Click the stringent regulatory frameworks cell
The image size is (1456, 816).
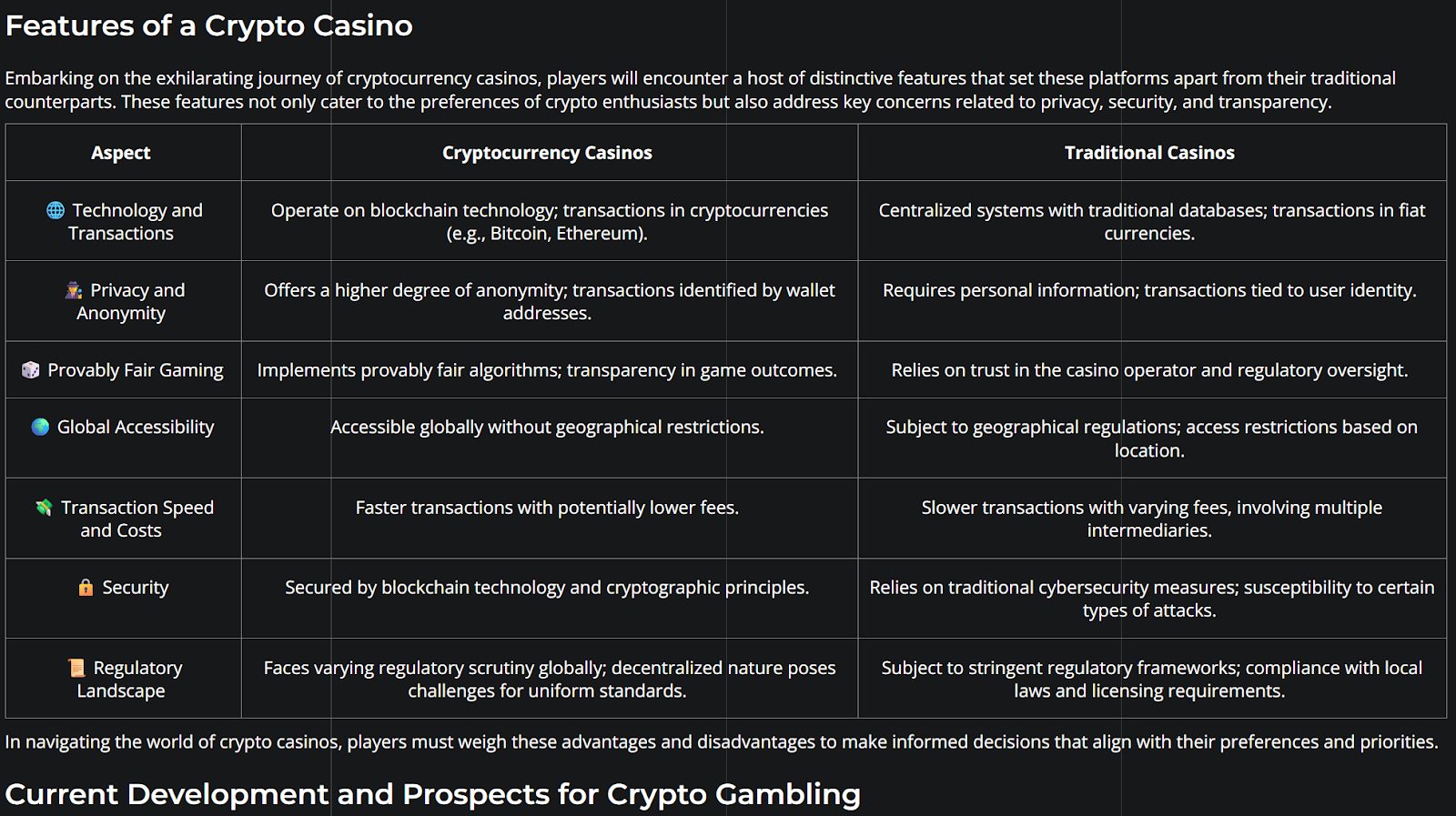point(1152,679)
